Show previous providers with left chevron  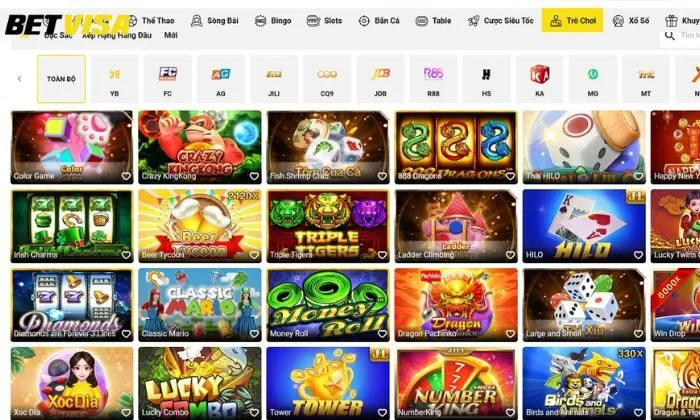point(19,79)
